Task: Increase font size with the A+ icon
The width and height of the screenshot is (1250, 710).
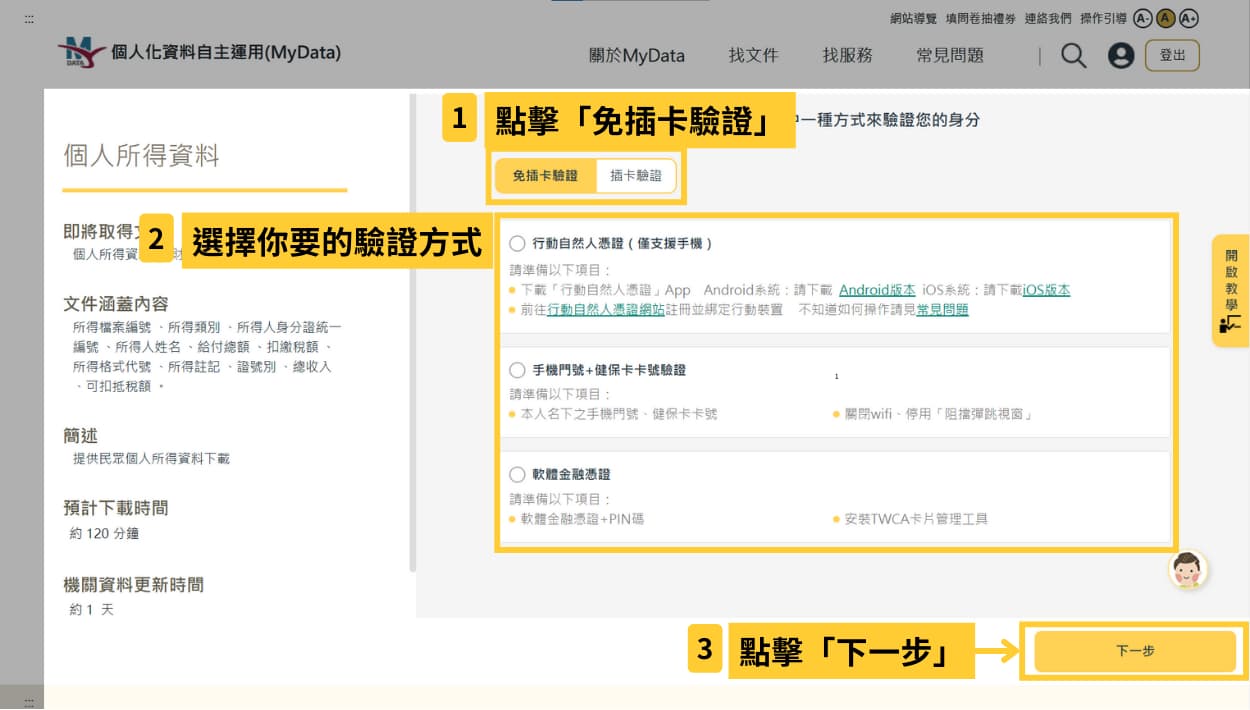Action: (1189, 17)
